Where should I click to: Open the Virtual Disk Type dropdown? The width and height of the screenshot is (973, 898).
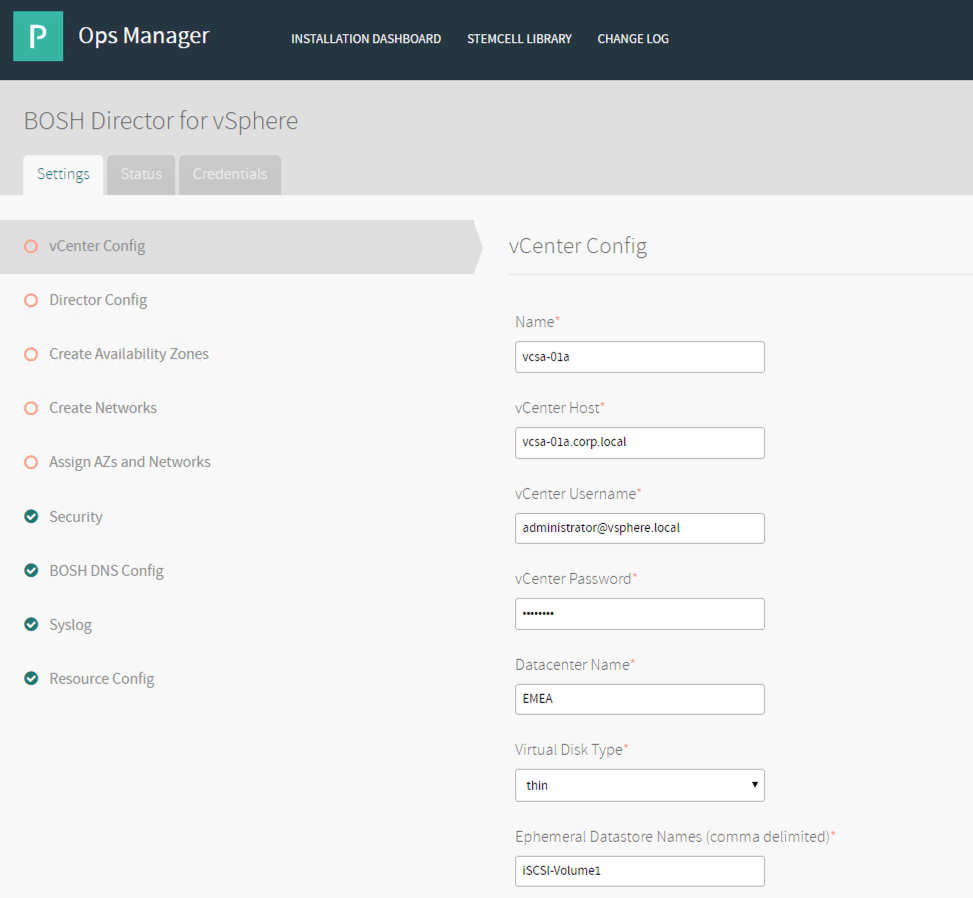click(x=639, y=785)
